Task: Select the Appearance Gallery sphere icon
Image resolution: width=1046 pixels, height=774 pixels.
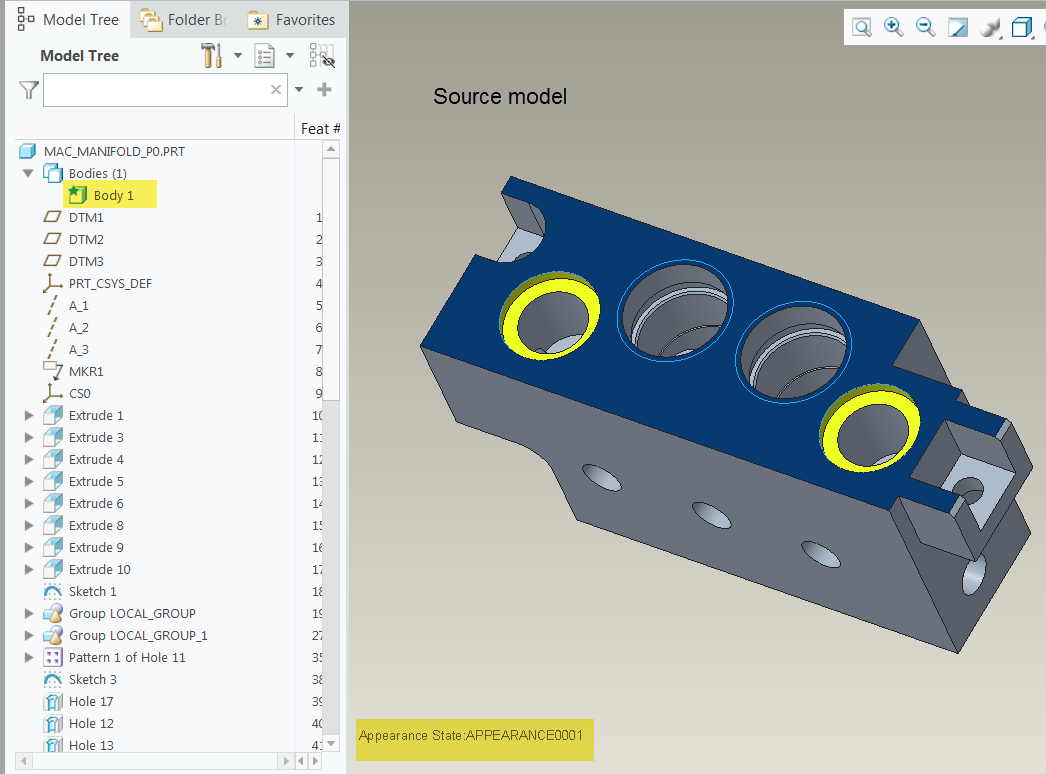Action: point(990,27)
